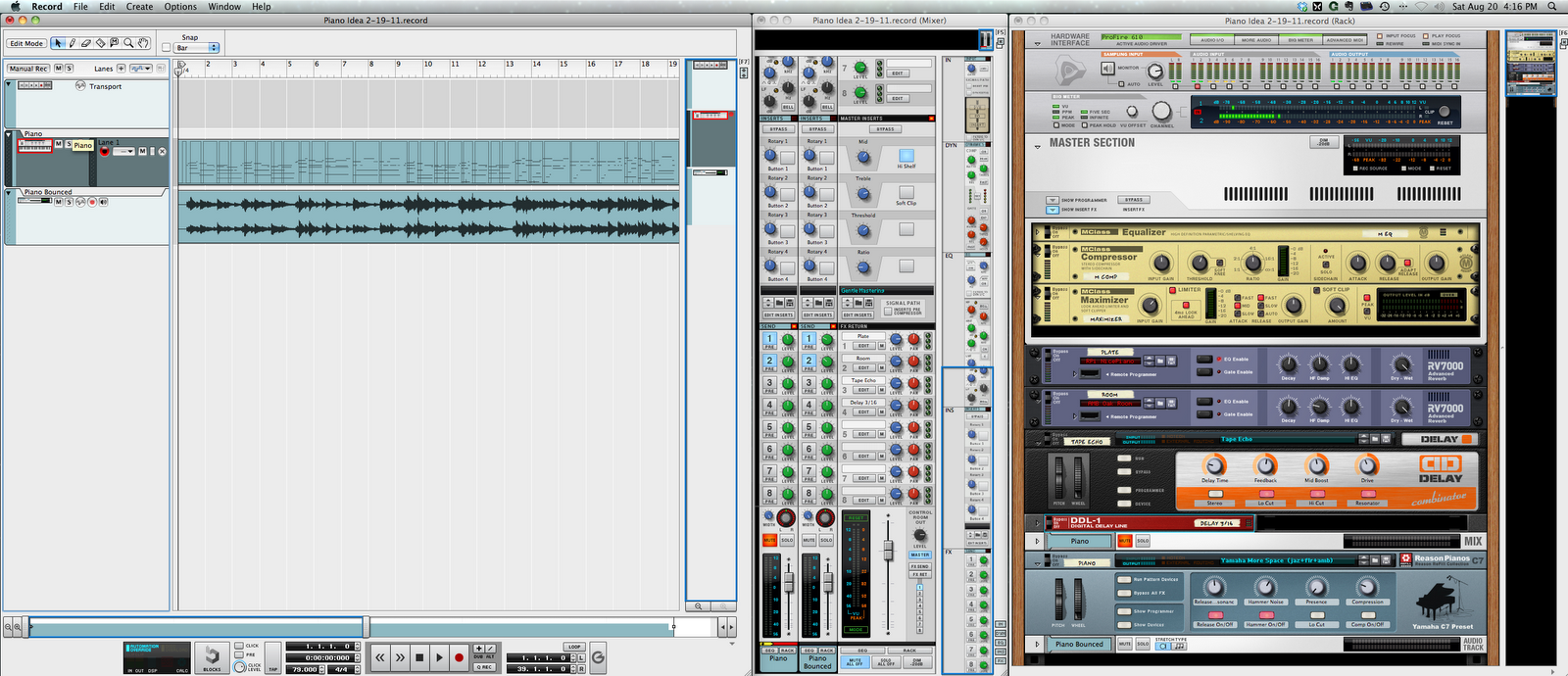1568x676 pixels.
Task: Click the Blocks button in transport
Action: click(211, 657)
